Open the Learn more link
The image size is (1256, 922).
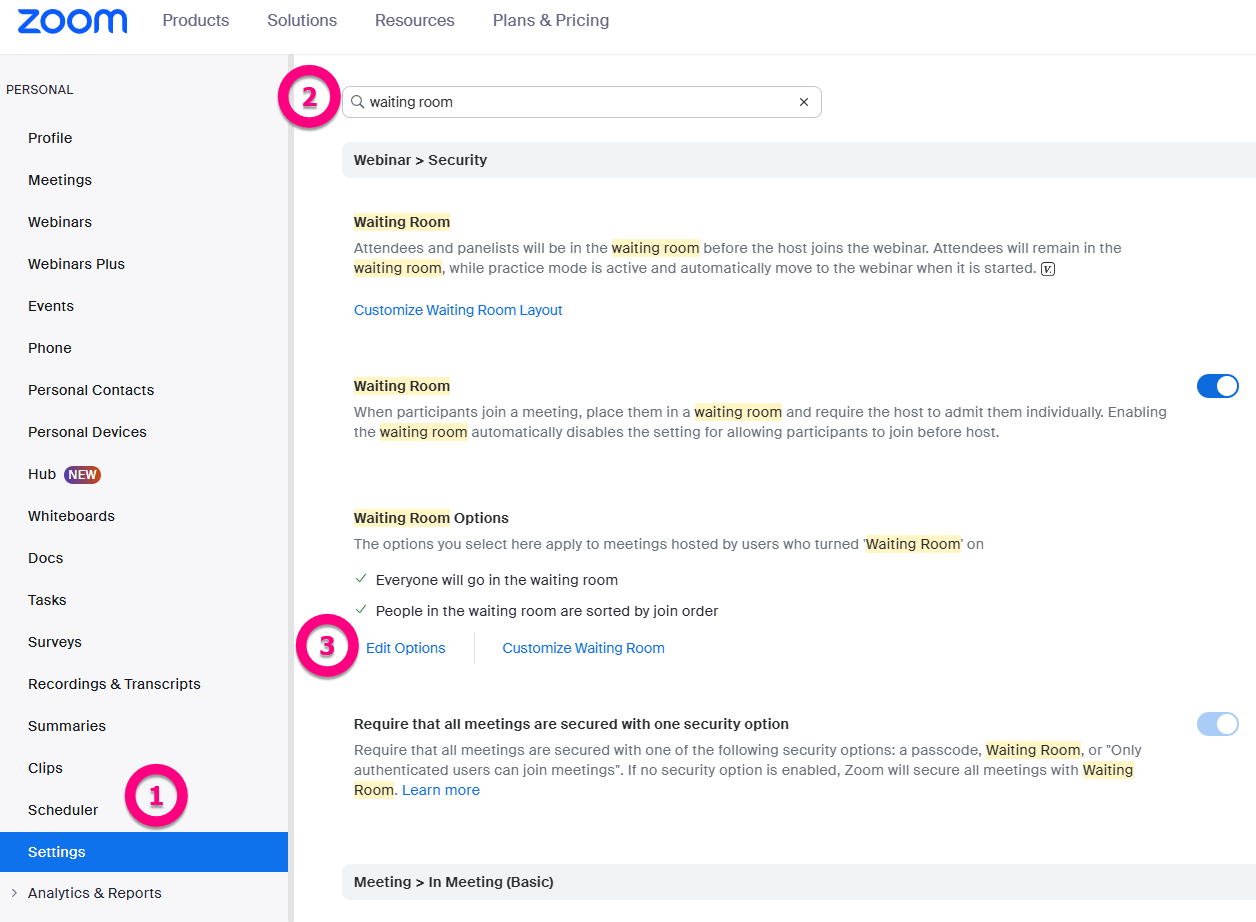point(441,790)
